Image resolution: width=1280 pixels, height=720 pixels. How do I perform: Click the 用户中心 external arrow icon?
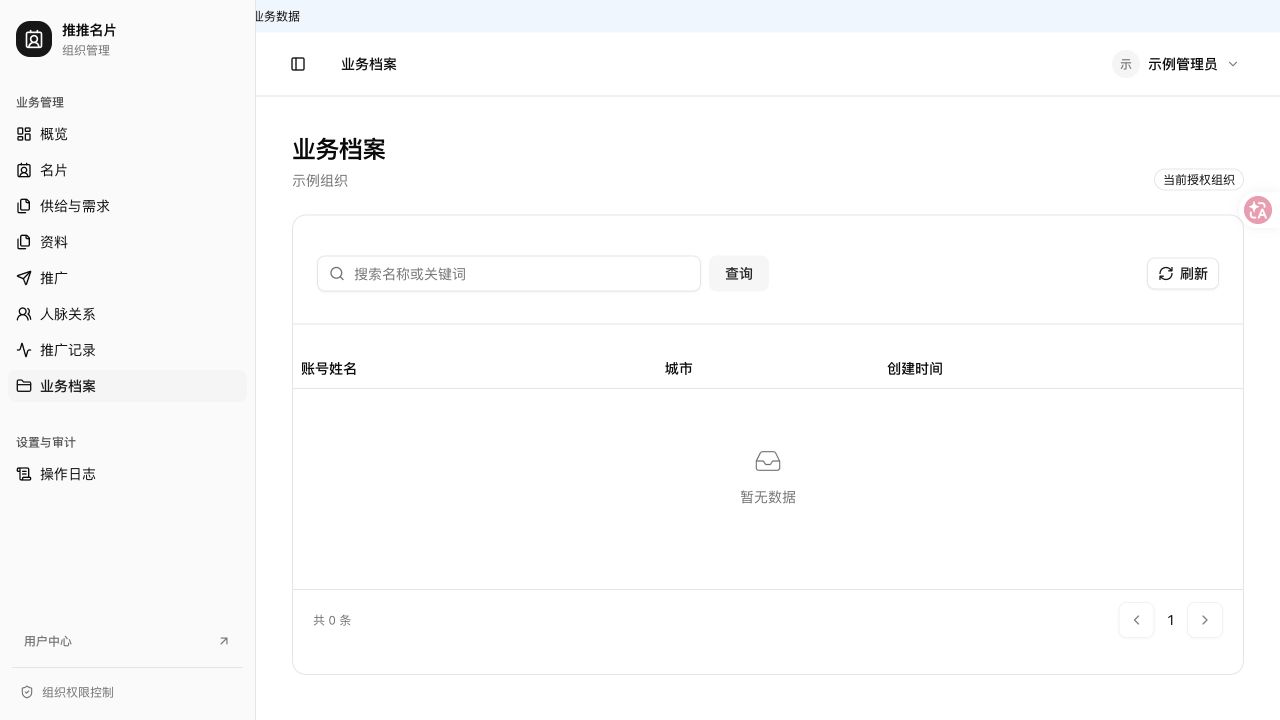point(224,641)
